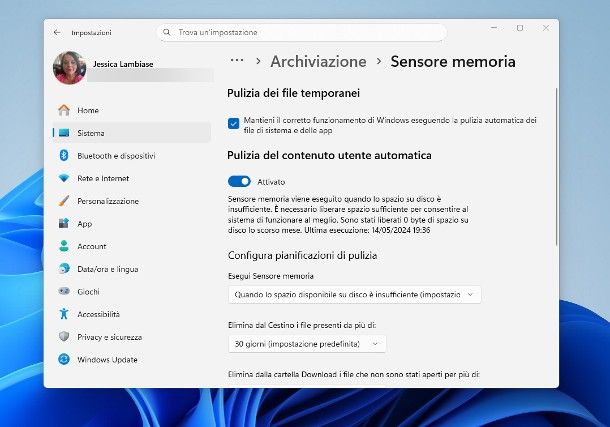The height and width of the screenshot is (427, 610).
Task: Click Jessica Lambiase user name
Action: click(x=123, y=64)
